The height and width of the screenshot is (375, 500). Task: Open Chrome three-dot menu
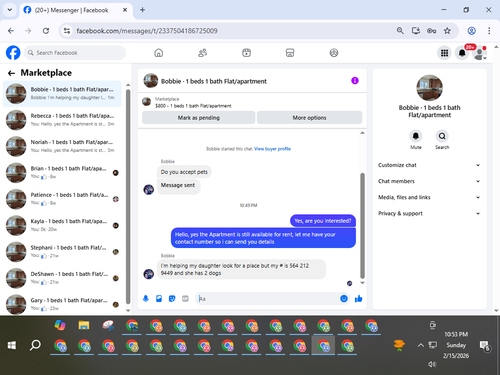[489, 31]
